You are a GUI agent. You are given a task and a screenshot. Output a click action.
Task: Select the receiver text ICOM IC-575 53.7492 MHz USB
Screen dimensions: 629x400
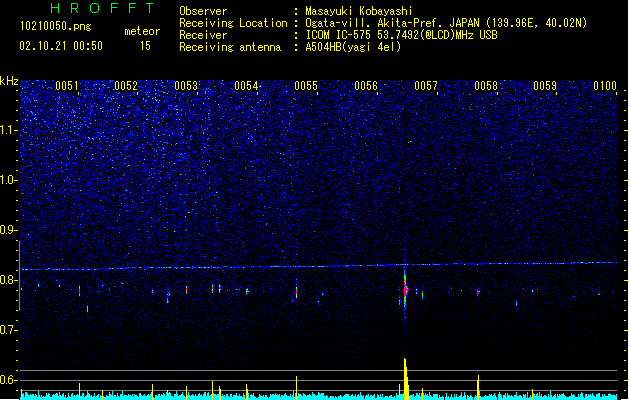[x=402, y=35]
